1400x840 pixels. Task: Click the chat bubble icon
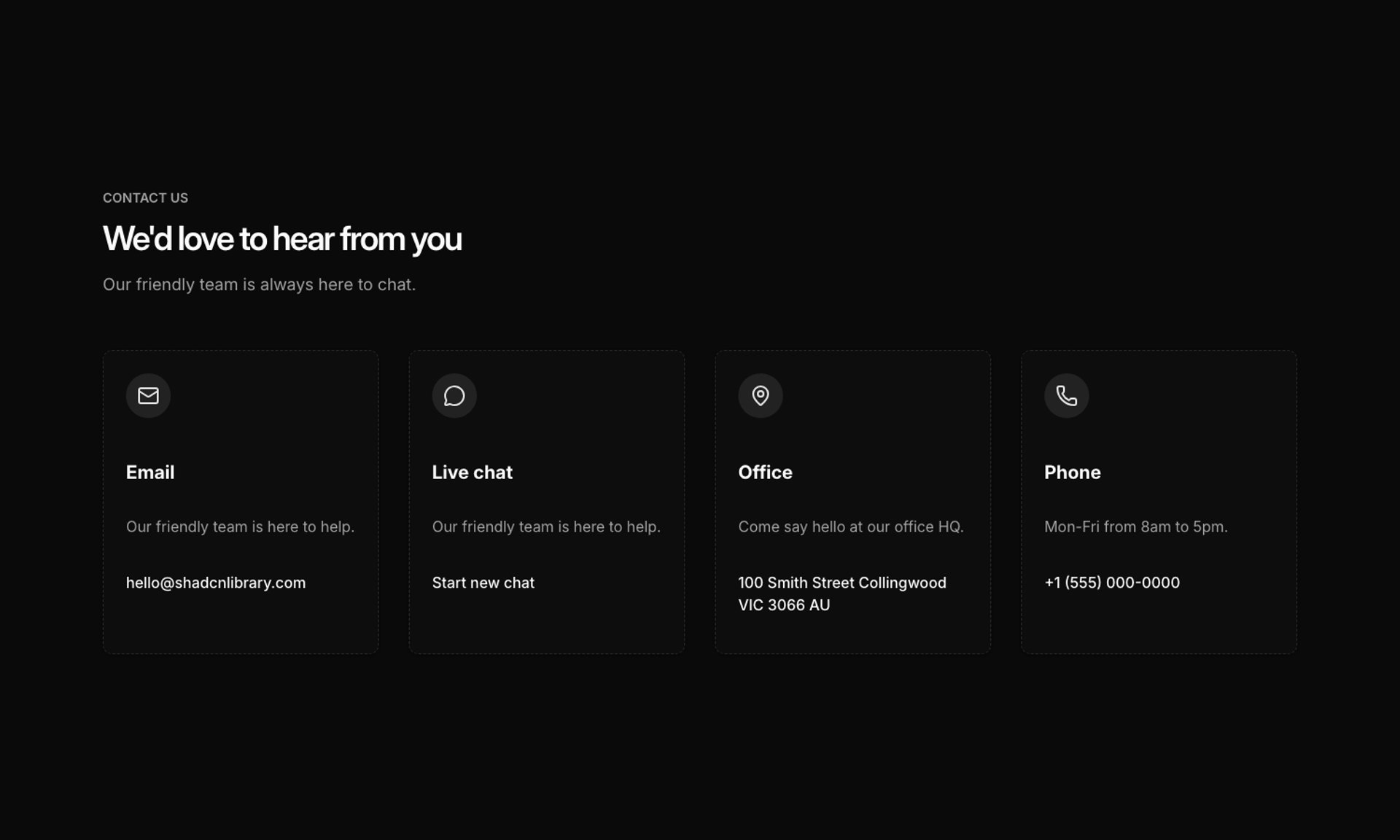[454, 396]
